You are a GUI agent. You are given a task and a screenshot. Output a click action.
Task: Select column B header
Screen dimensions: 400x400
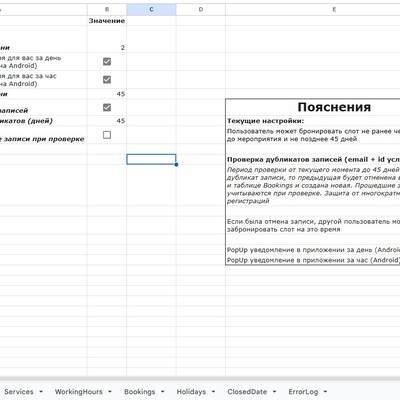[107, 9]
